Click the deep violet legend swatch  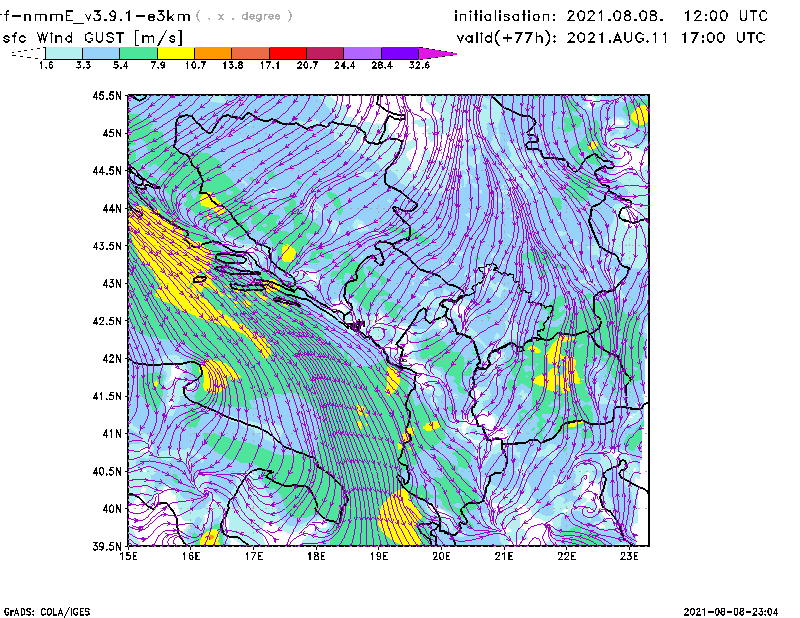pos(399,53)
